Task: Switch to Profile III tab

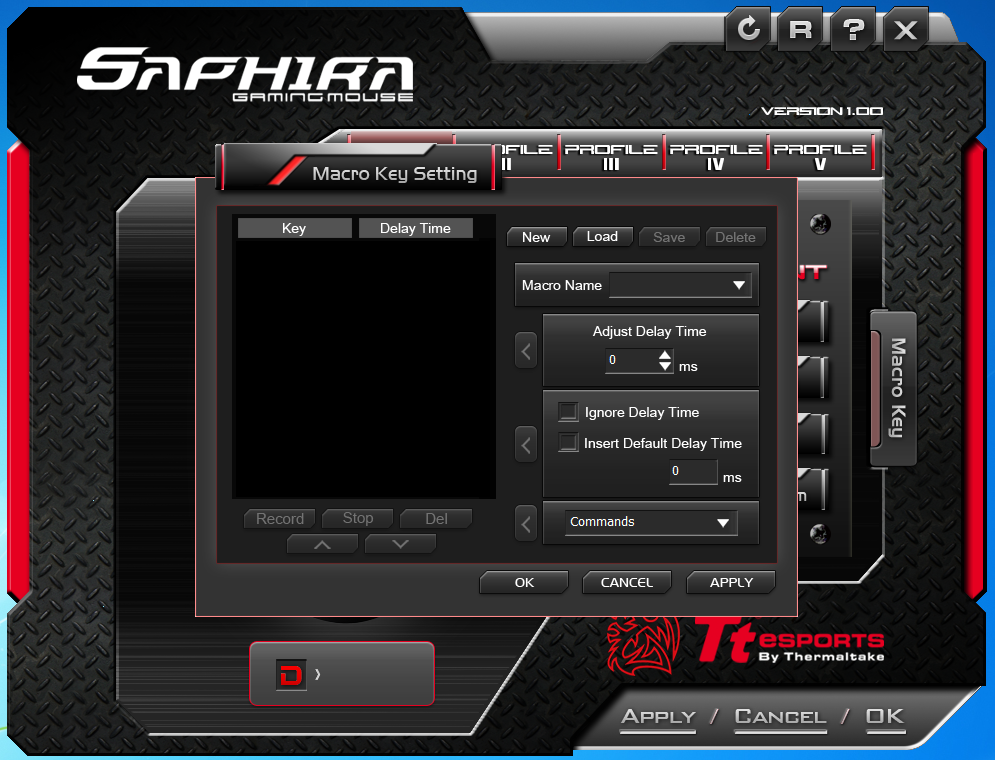Action: pyautogui.click(x=611, y=155)
